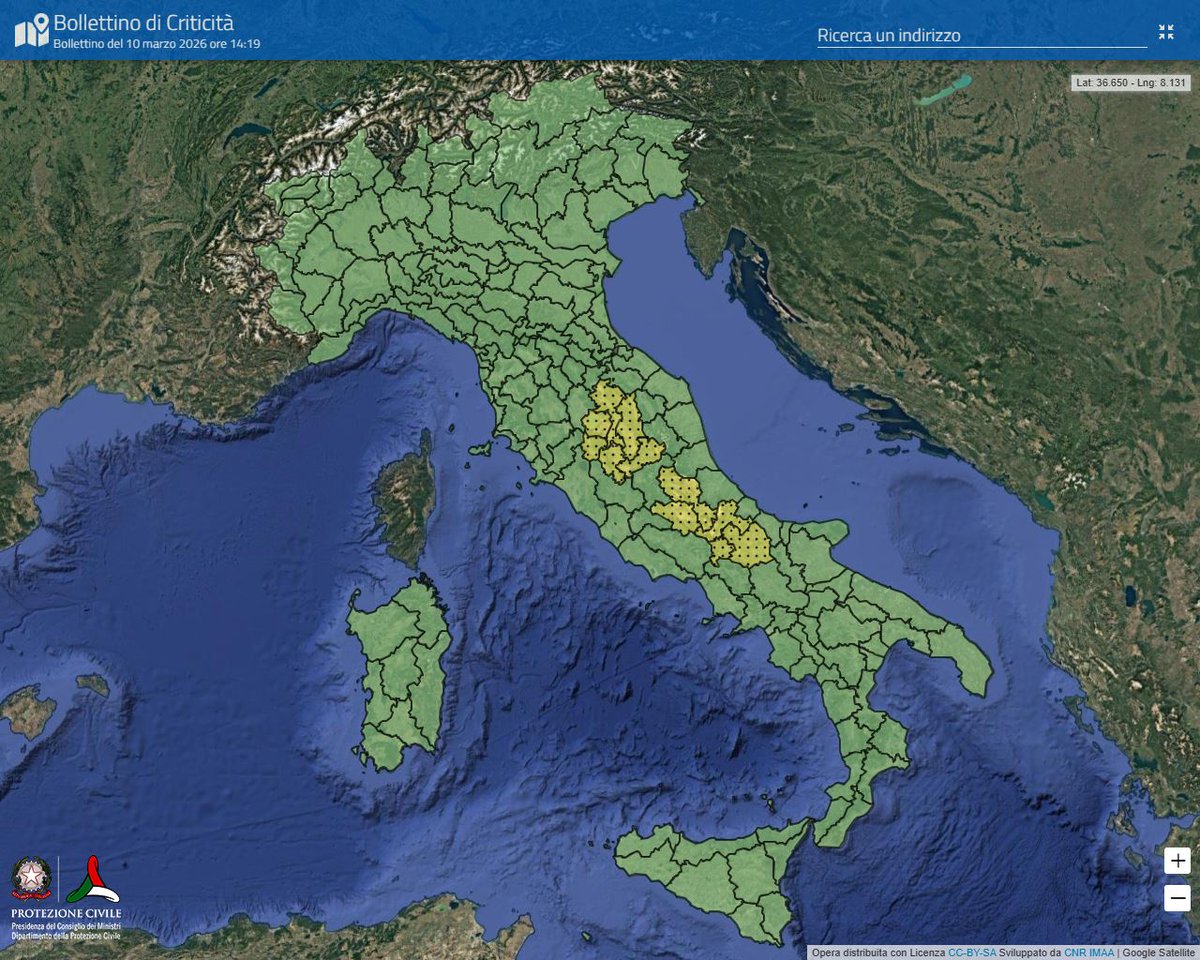The height and width of the screenshot is (960, 1200).
Task: Toggle fullscreen with the collapse arrows icon
Action: [x=1166, y=32]
